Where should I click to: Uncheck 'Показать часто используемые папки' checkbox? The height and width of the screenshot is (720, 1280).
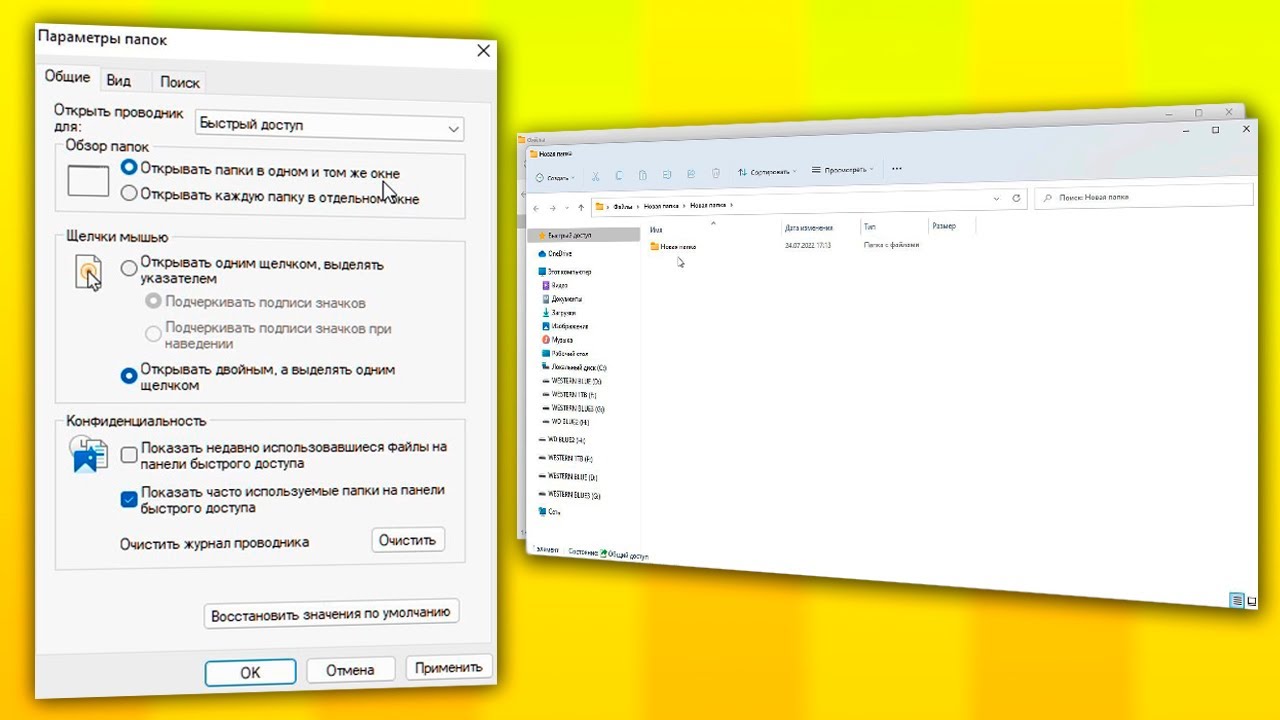click(x=128, y=499)
